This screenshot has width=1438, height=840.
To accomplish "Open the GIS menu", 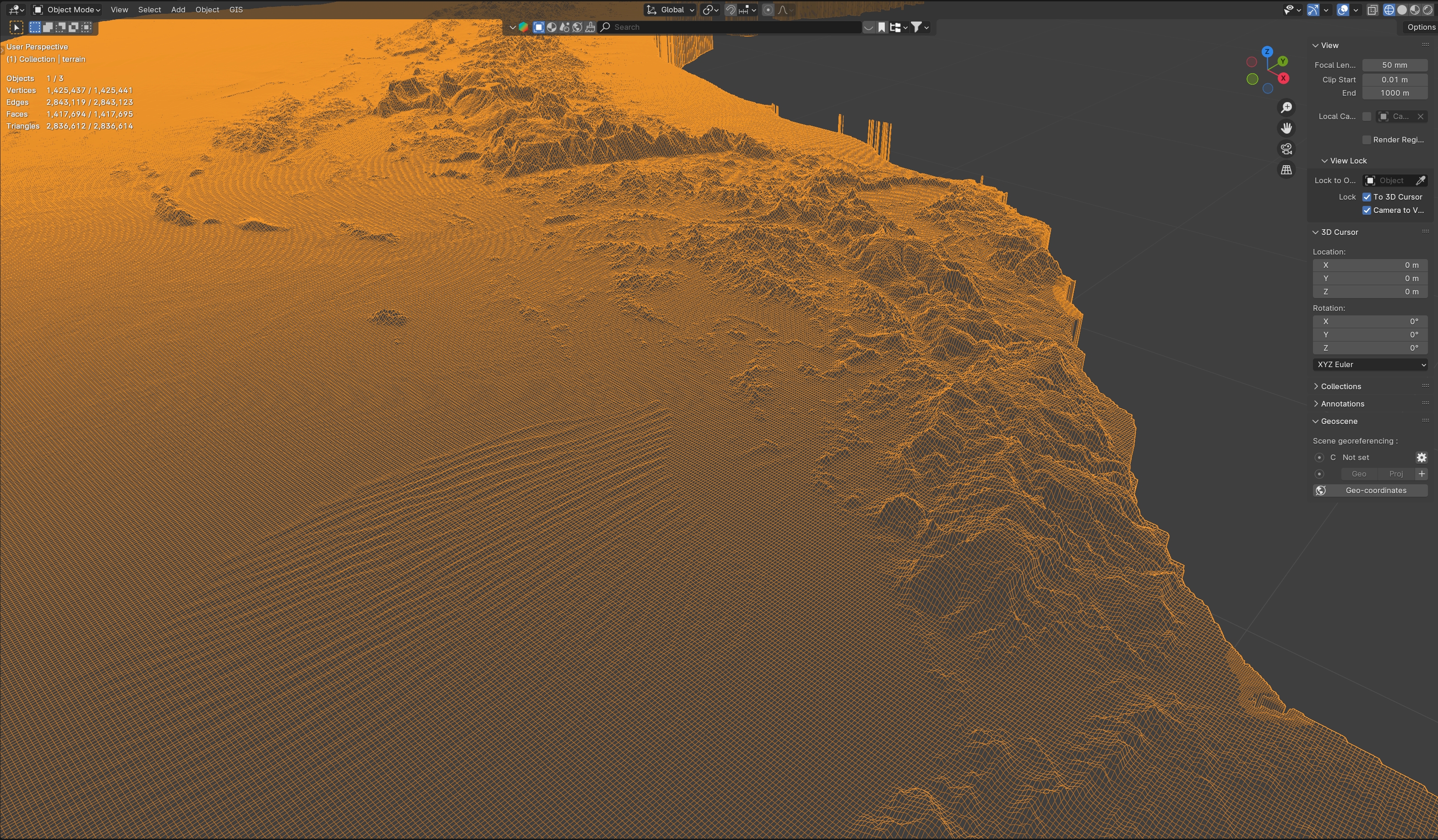I will (236, 10).
